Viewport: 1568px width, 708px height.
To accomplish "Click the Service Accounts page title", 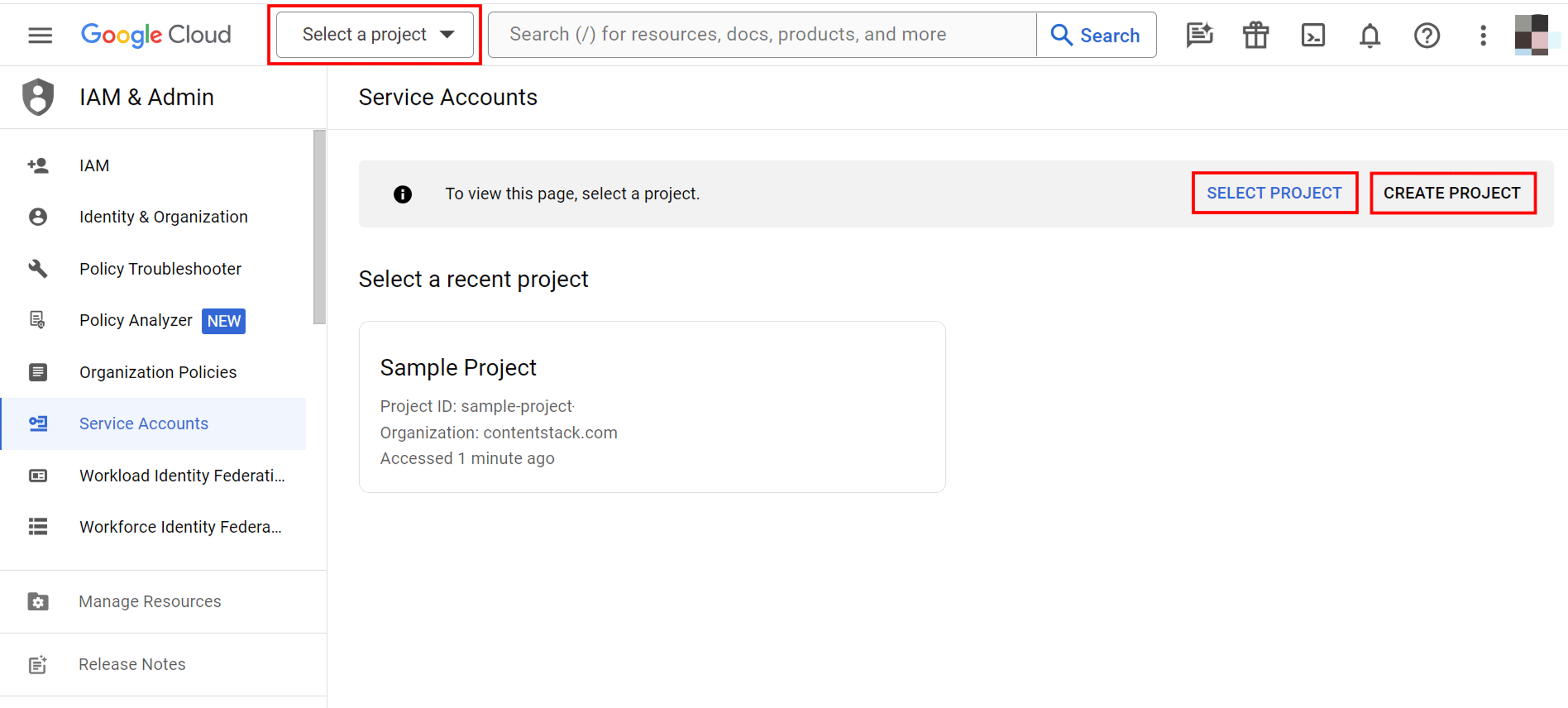I will point(448,97).
